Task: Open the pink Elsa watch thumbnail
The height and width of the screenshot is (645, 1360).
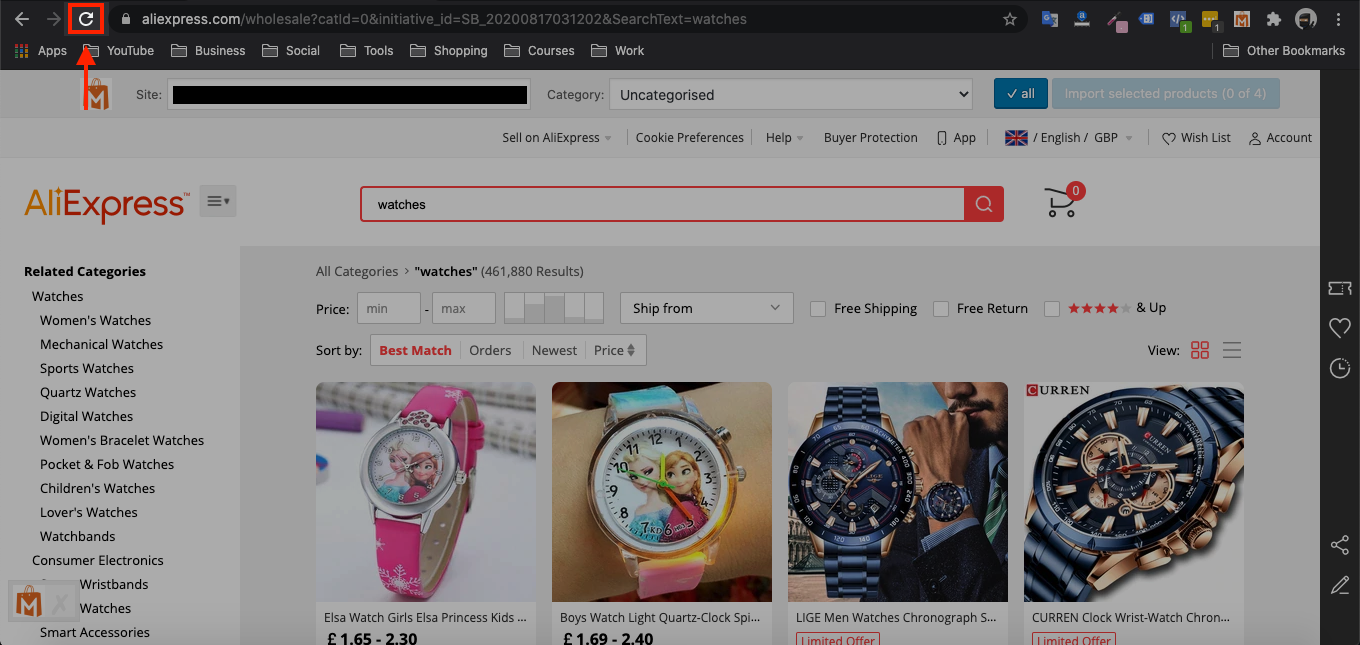Action: coord(426,492)
